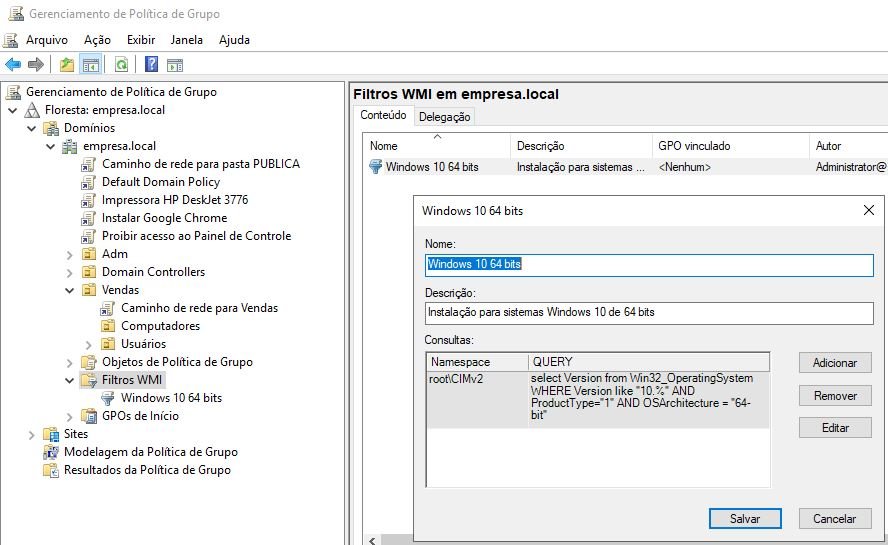Click the Proibir acesso ao Painel GPO icon
Screen dimensions: 888x545
click(x=88, y=236)
